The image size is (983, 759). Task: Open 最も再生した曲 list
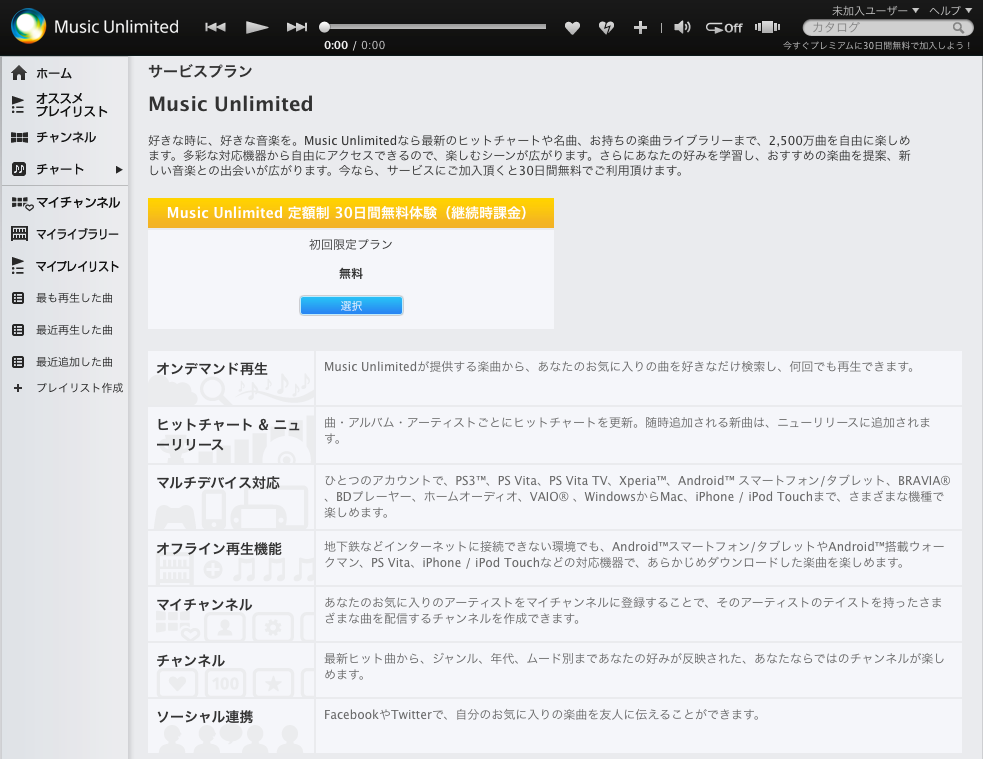click(x=74, y=298)
